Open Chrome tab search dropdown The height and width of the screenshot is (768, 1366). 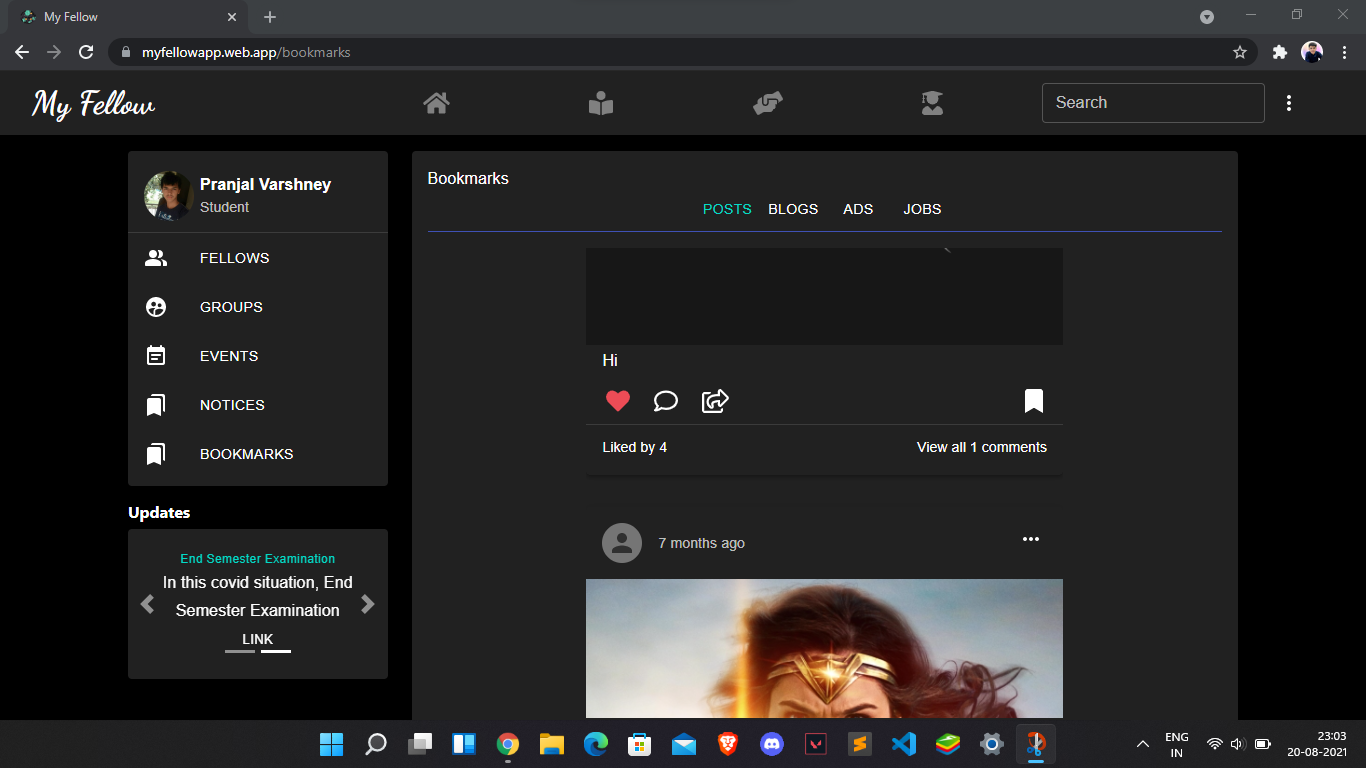point(1207,17)
